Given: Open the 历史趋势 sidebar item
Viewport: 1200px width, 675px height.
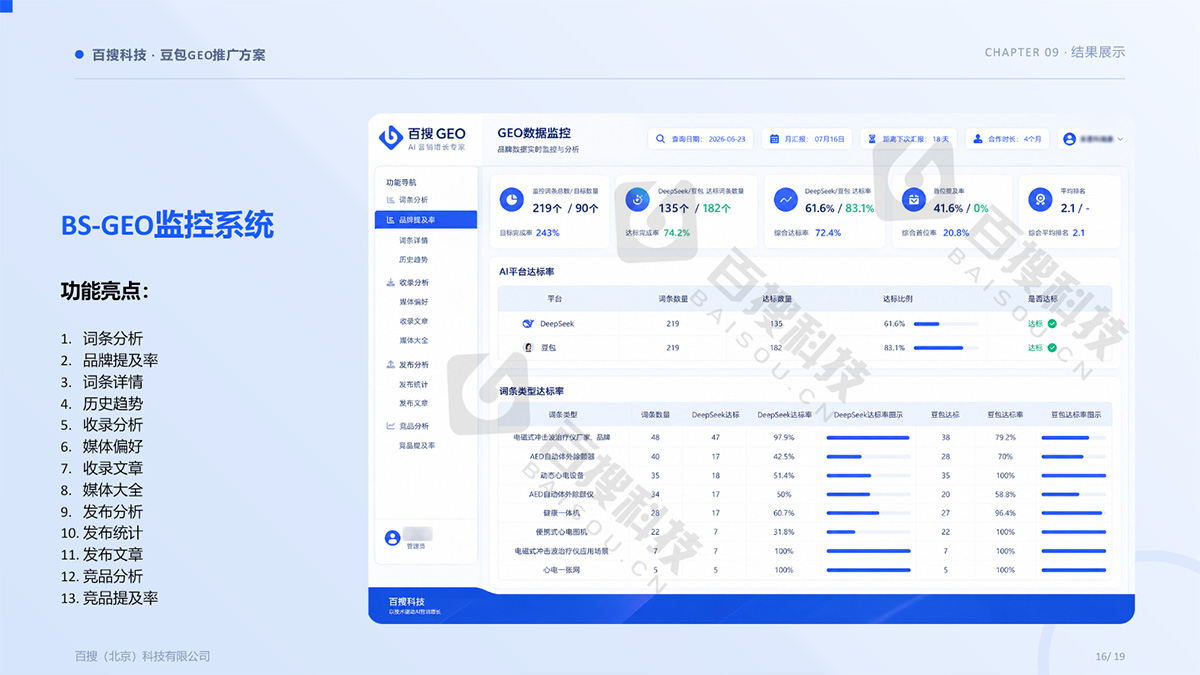Looking at the screenshot, I should pos(413,260).
